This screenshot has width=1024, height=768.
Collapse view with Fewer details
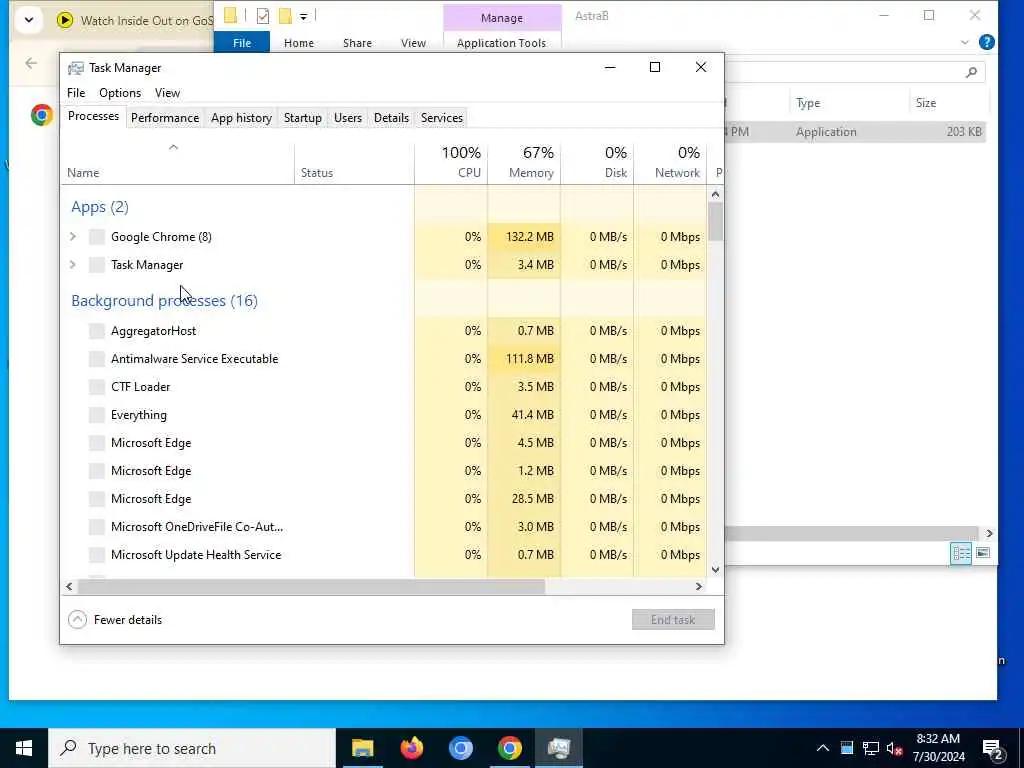point(115,620)
